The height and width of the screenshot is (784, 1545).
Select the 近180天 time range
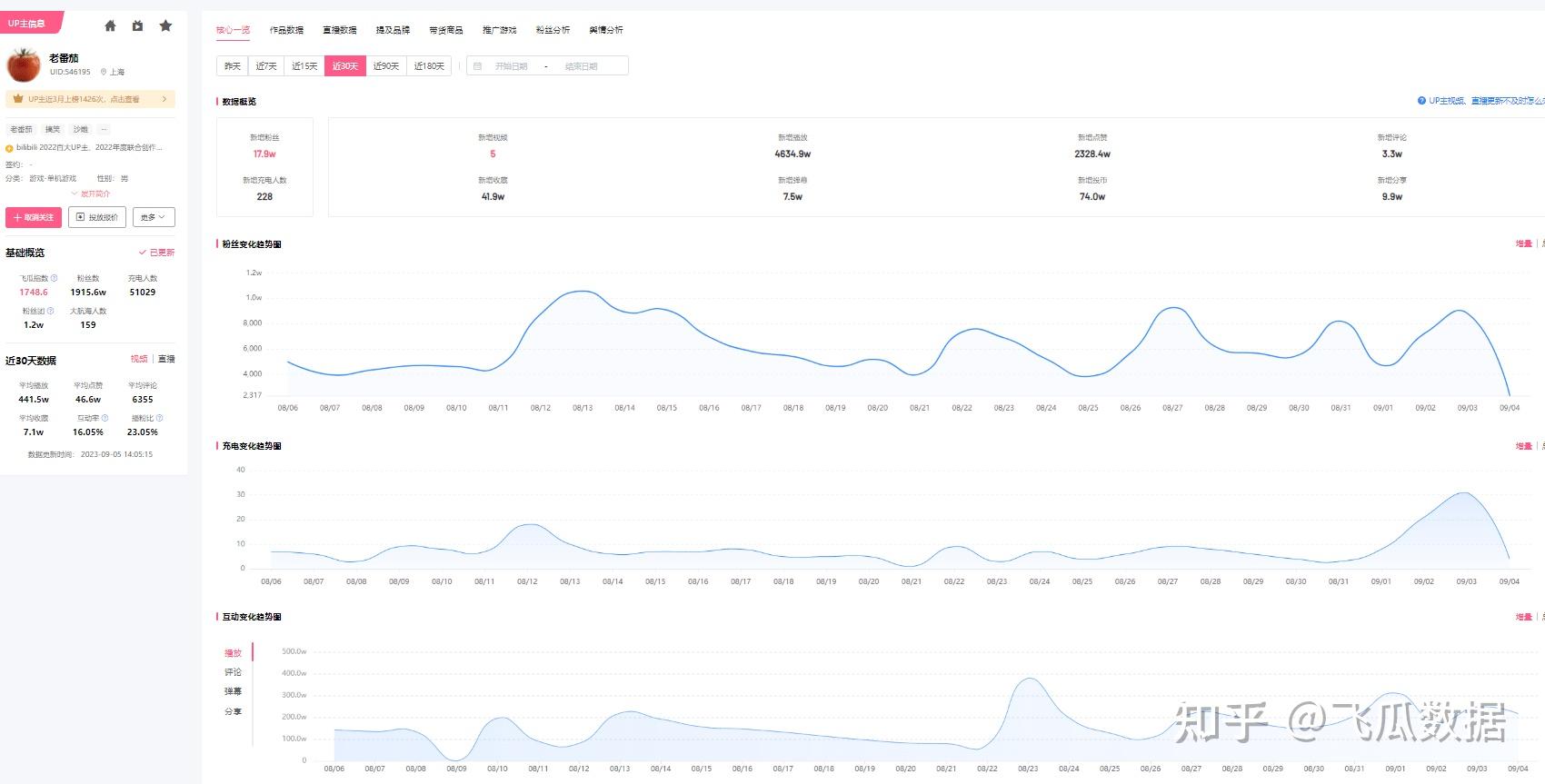430,65
